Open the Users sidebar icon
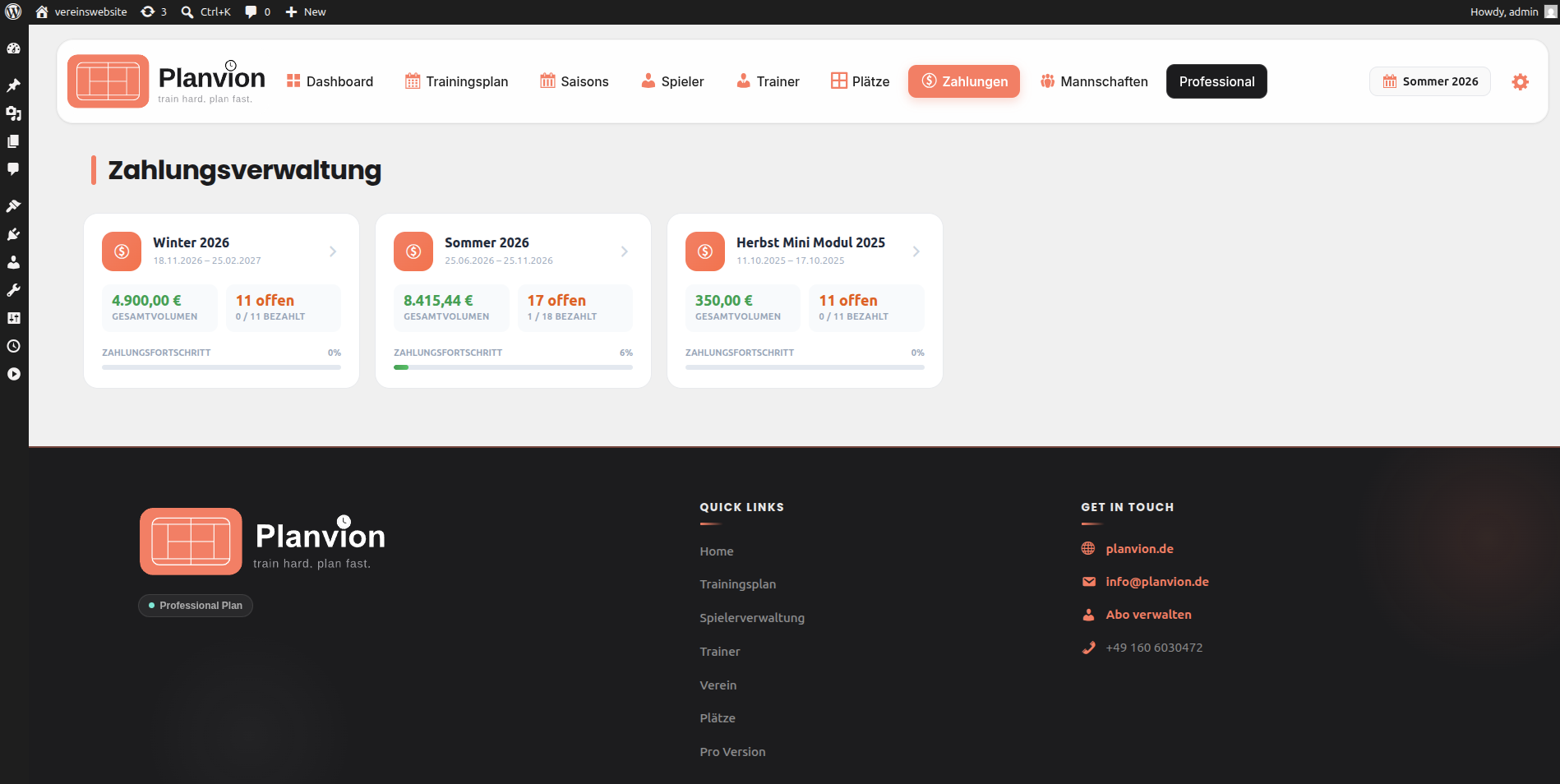The height and width of the screenshot is (784, 1560). pos(13,262)
